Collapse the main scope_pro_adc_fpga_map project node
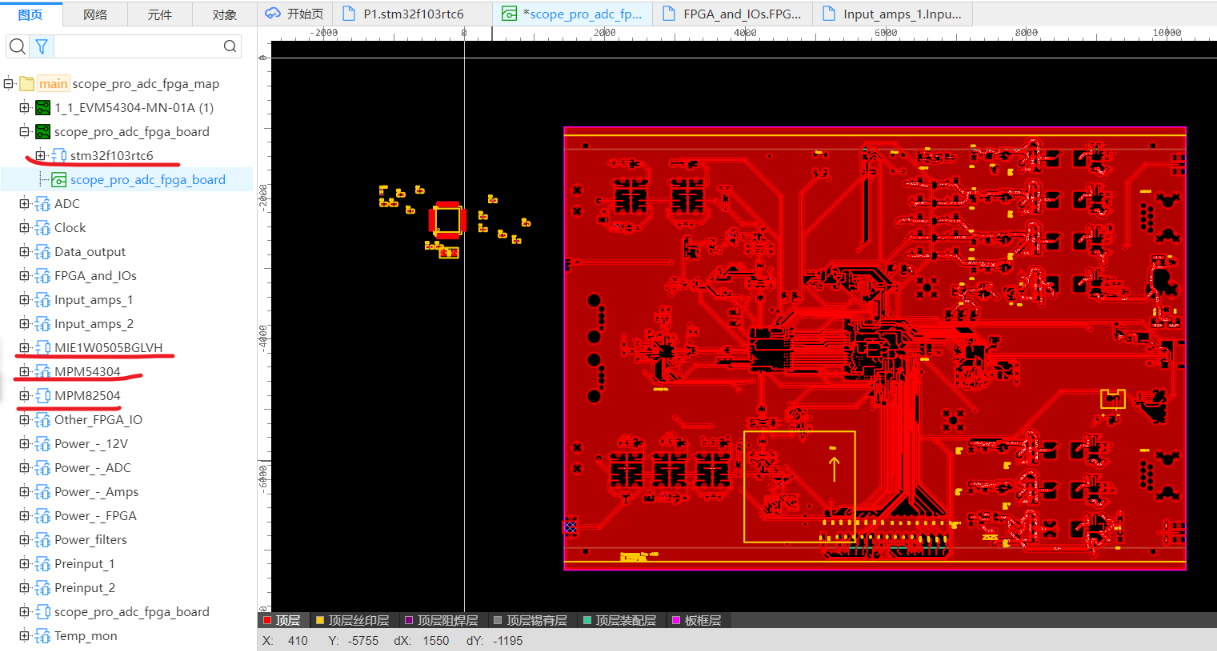This screenshot has height=651, width=1217. pos(9,84)
